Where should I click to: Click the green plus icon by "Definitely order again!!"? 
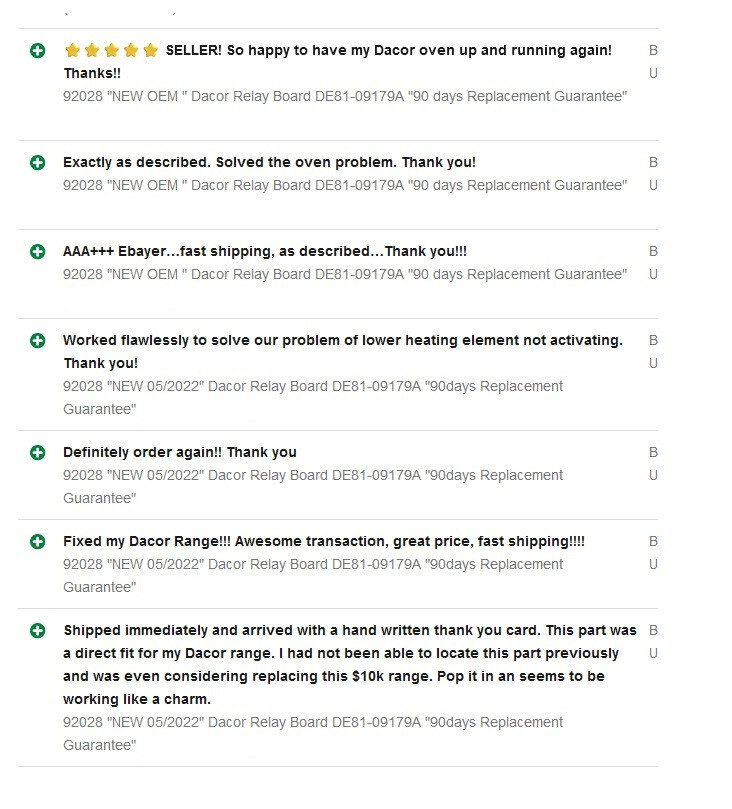click(x=38, y=452)
